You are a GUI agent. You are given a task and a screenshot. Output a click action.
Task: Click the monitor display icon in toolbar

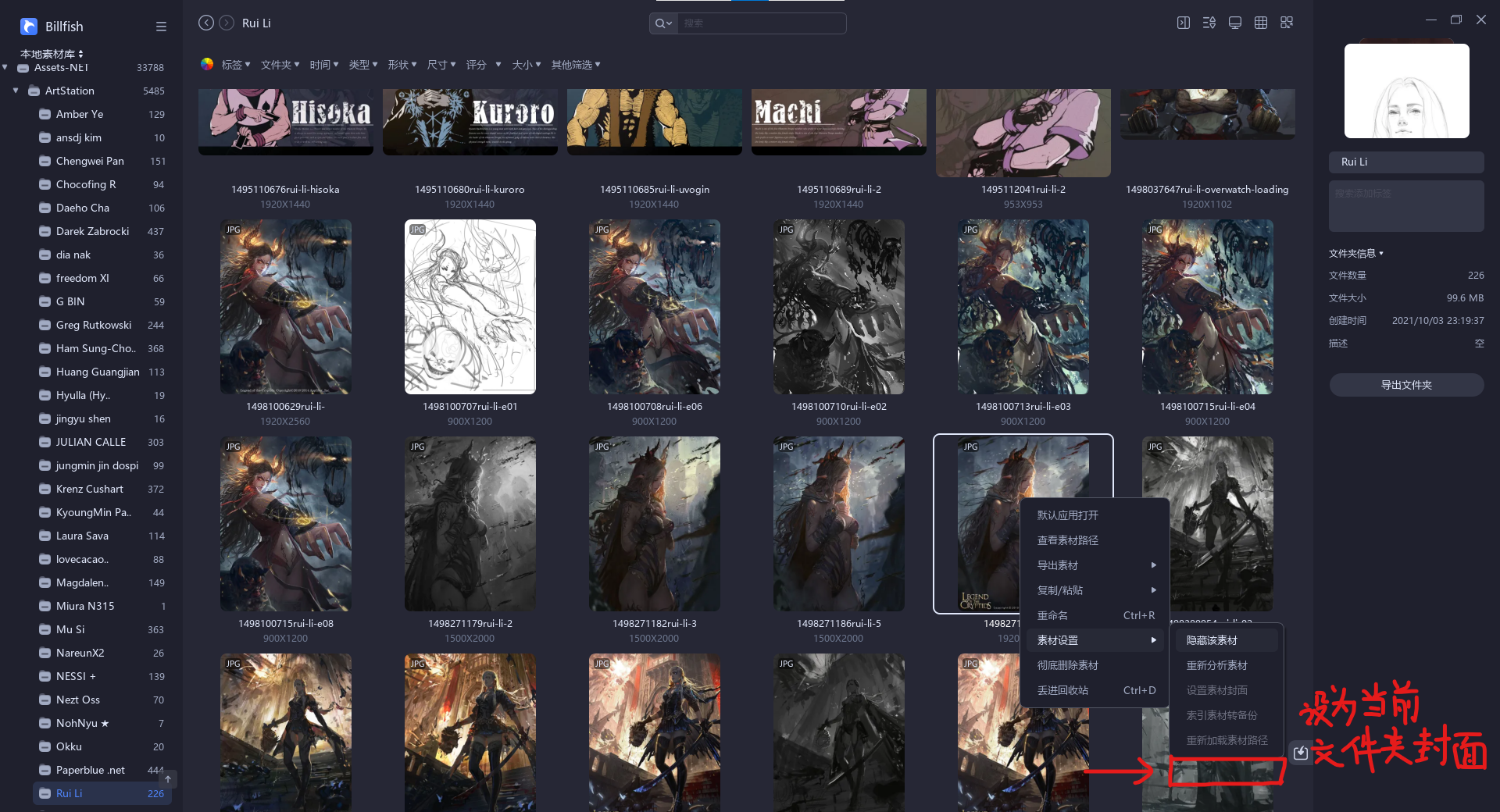point(1235,23)
